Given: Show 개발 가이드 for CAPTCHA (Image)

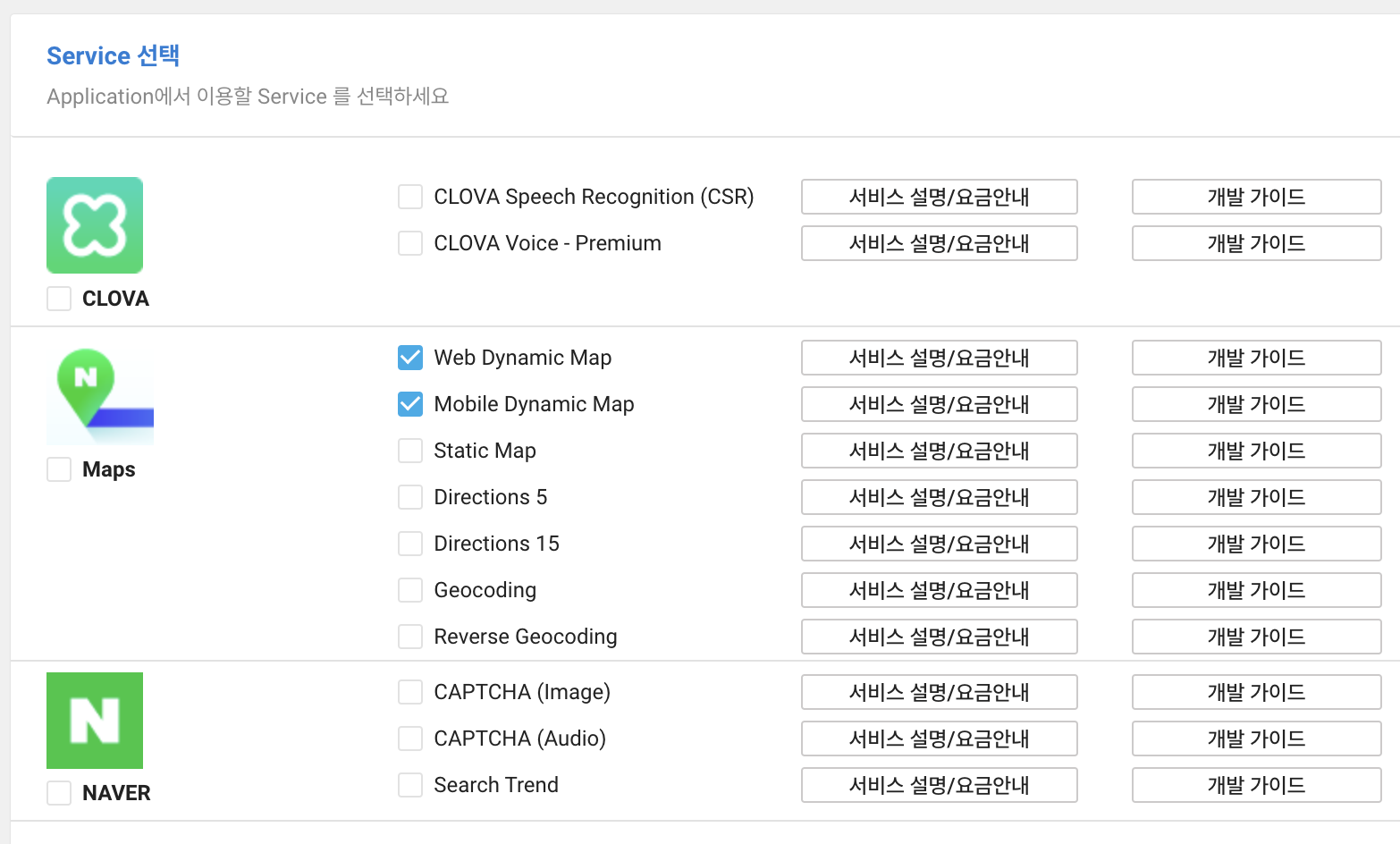Looking at the screenshot, I should point(1257,692).
